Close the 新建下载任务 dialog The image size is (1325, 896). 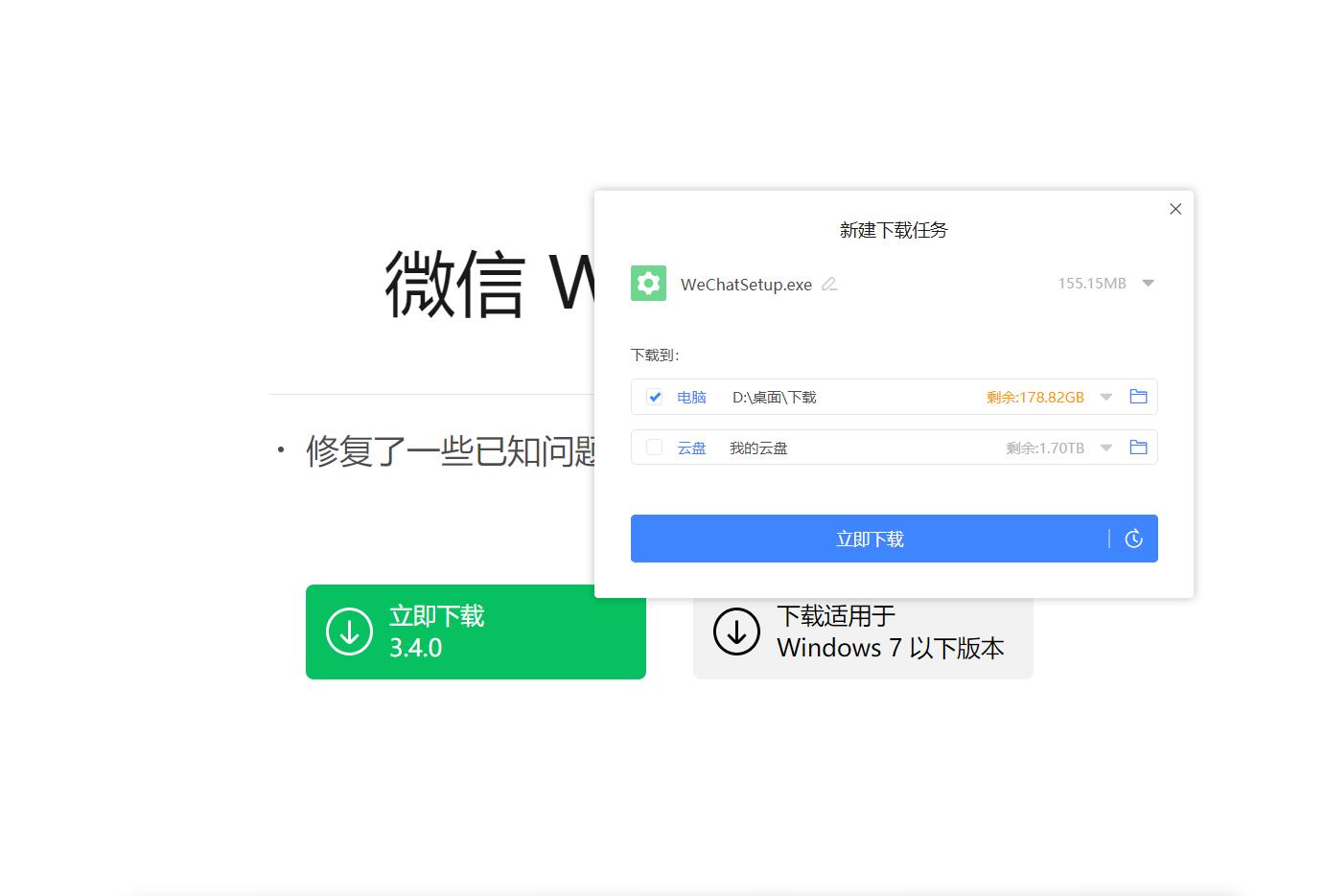pos(1175,209)
